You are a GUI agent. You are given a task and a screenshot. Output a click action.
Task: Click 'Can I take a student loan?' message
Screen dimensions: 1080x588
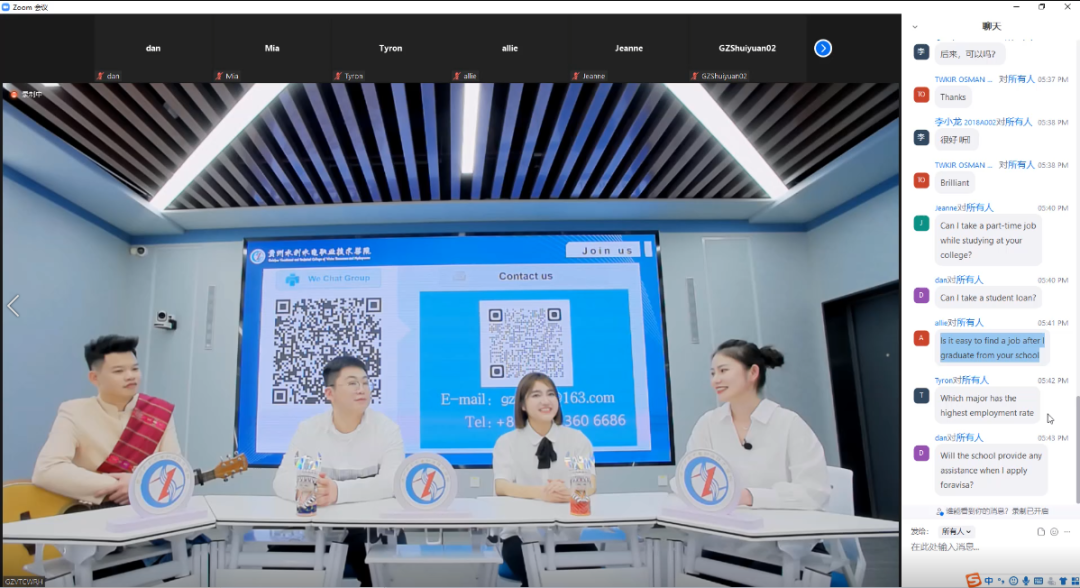[988, 297]
